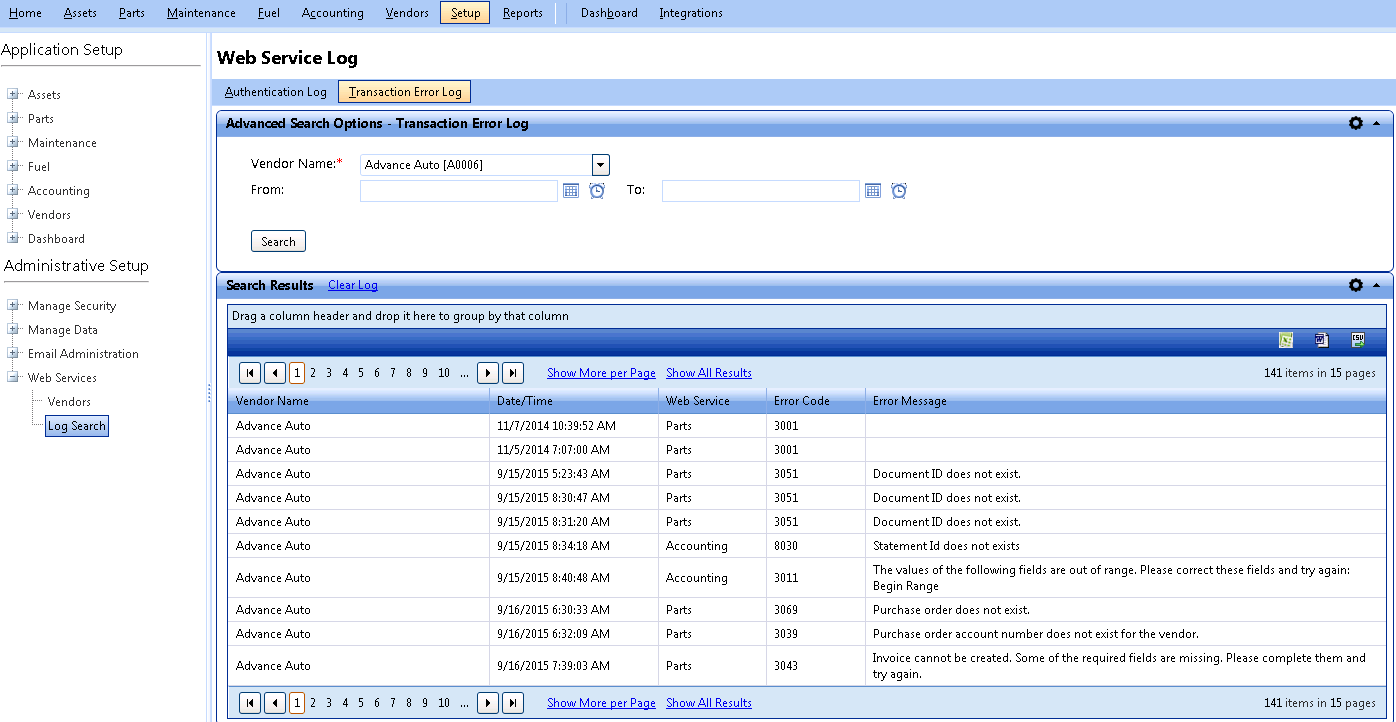Open the Vendor Name dropdown
The width and height of the screenshot is (1396, 722).
tap(601, 165)
